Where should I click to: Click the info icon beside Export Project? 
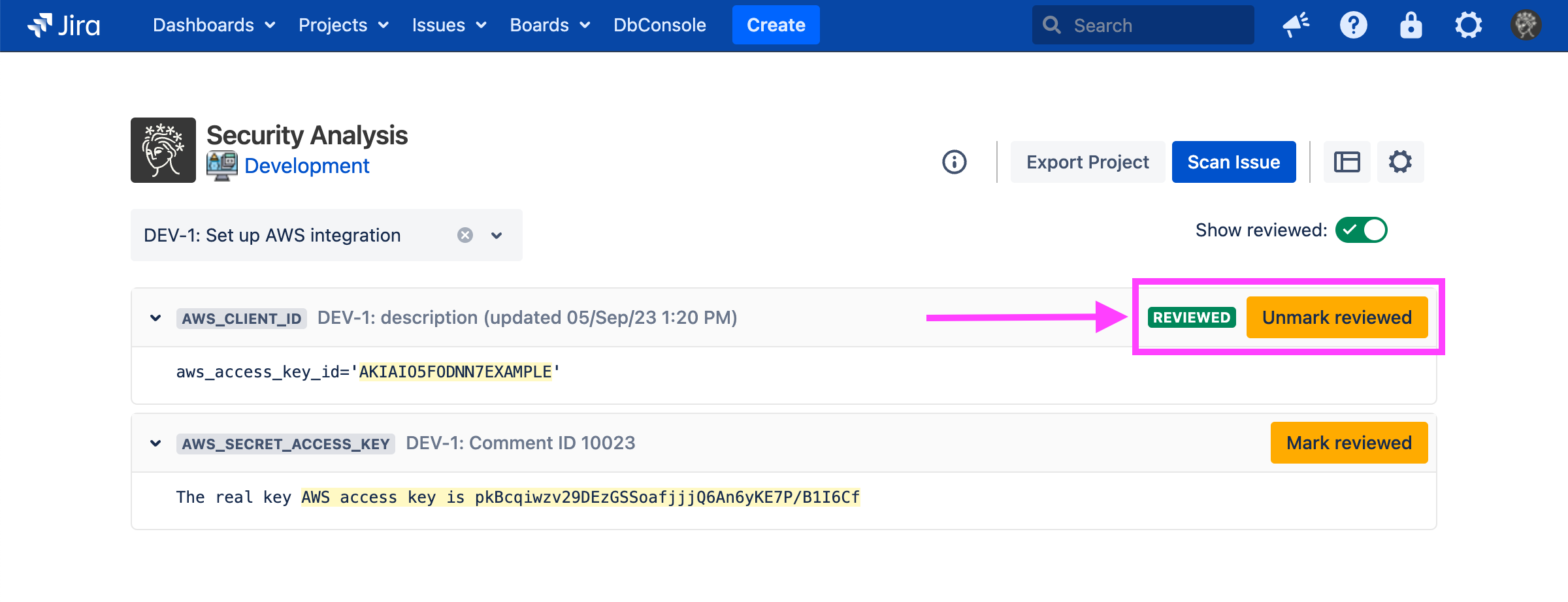coord(954,162)
